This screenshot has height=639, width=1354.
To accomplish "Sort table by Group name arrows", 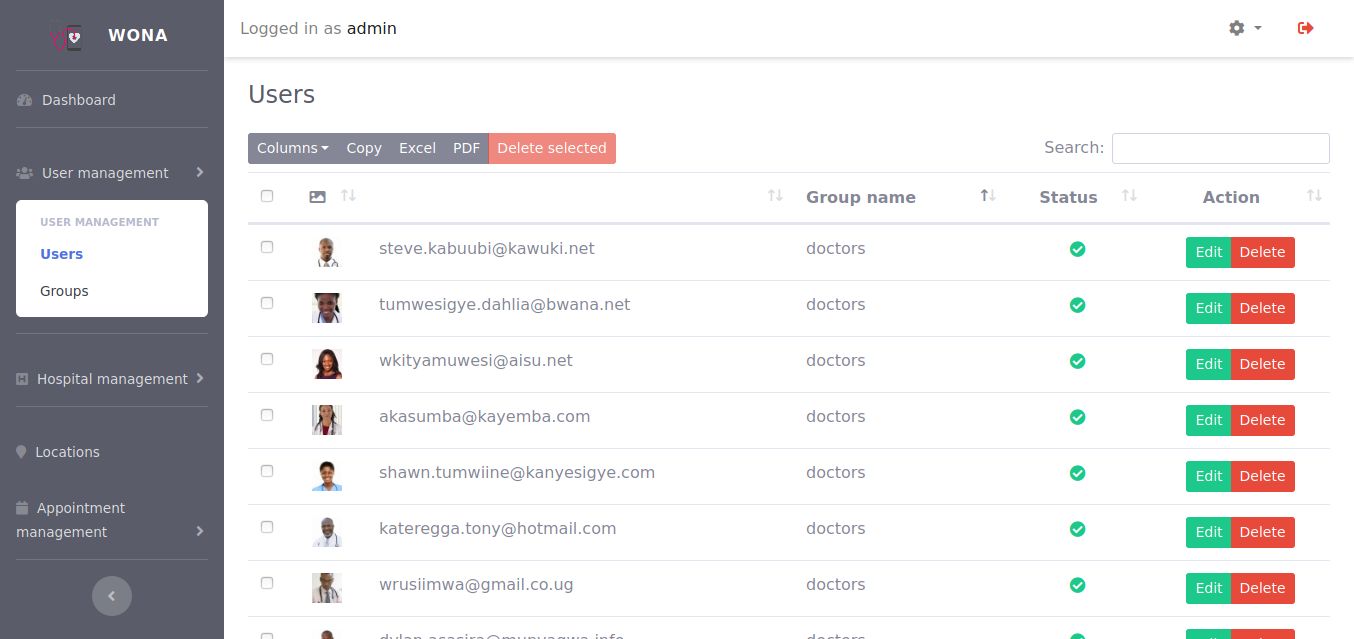I will click(x=987, y=196).
